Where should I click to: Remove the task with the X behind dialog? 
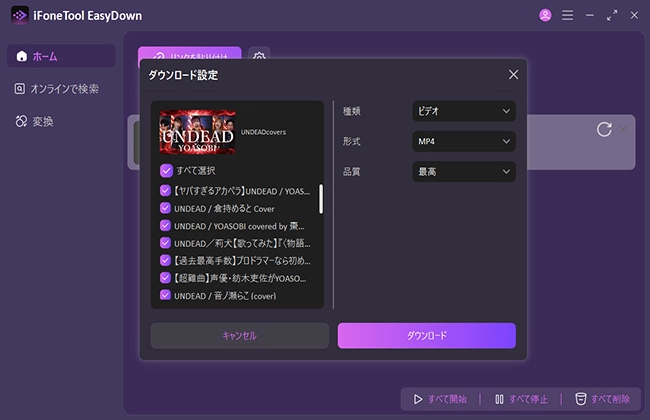pyautogui.click(x=623, y=129)
